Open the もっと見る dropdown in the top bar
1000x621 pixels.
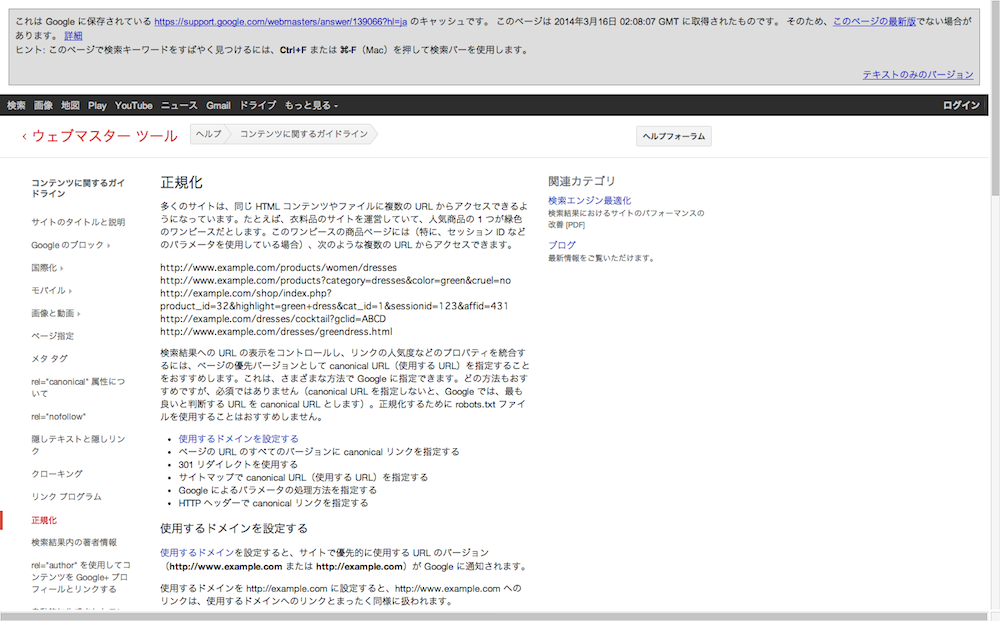coord(311,105)
